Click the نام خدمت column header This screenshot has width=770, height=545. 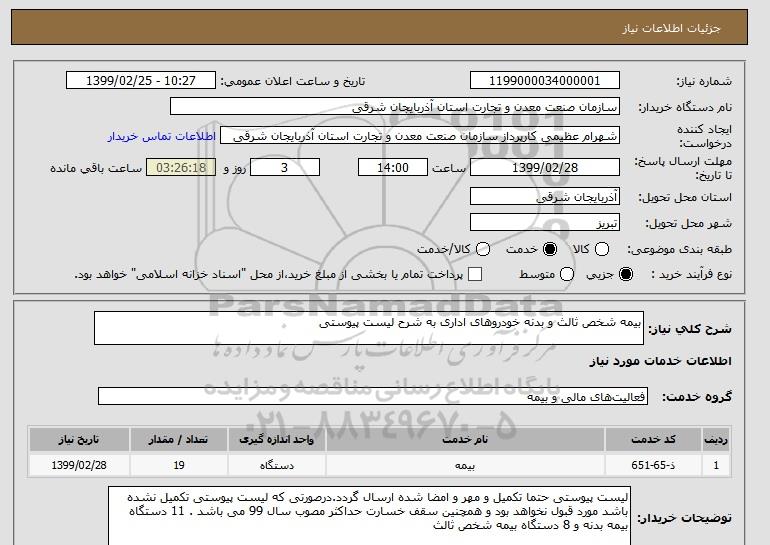(465, 439)
